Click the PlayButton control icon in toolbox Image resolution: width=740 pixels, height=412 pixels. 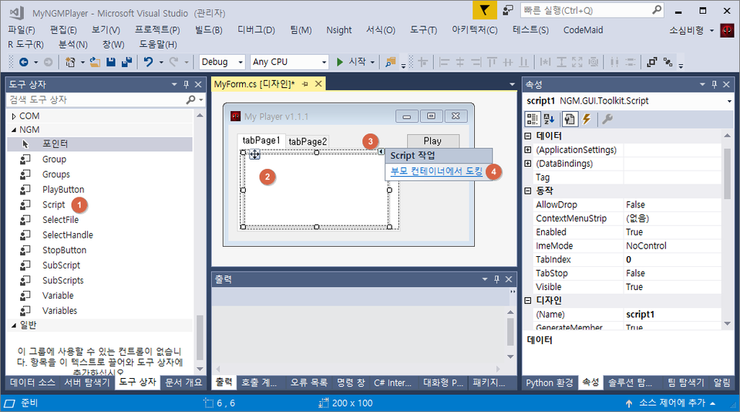tap(25, 190)
